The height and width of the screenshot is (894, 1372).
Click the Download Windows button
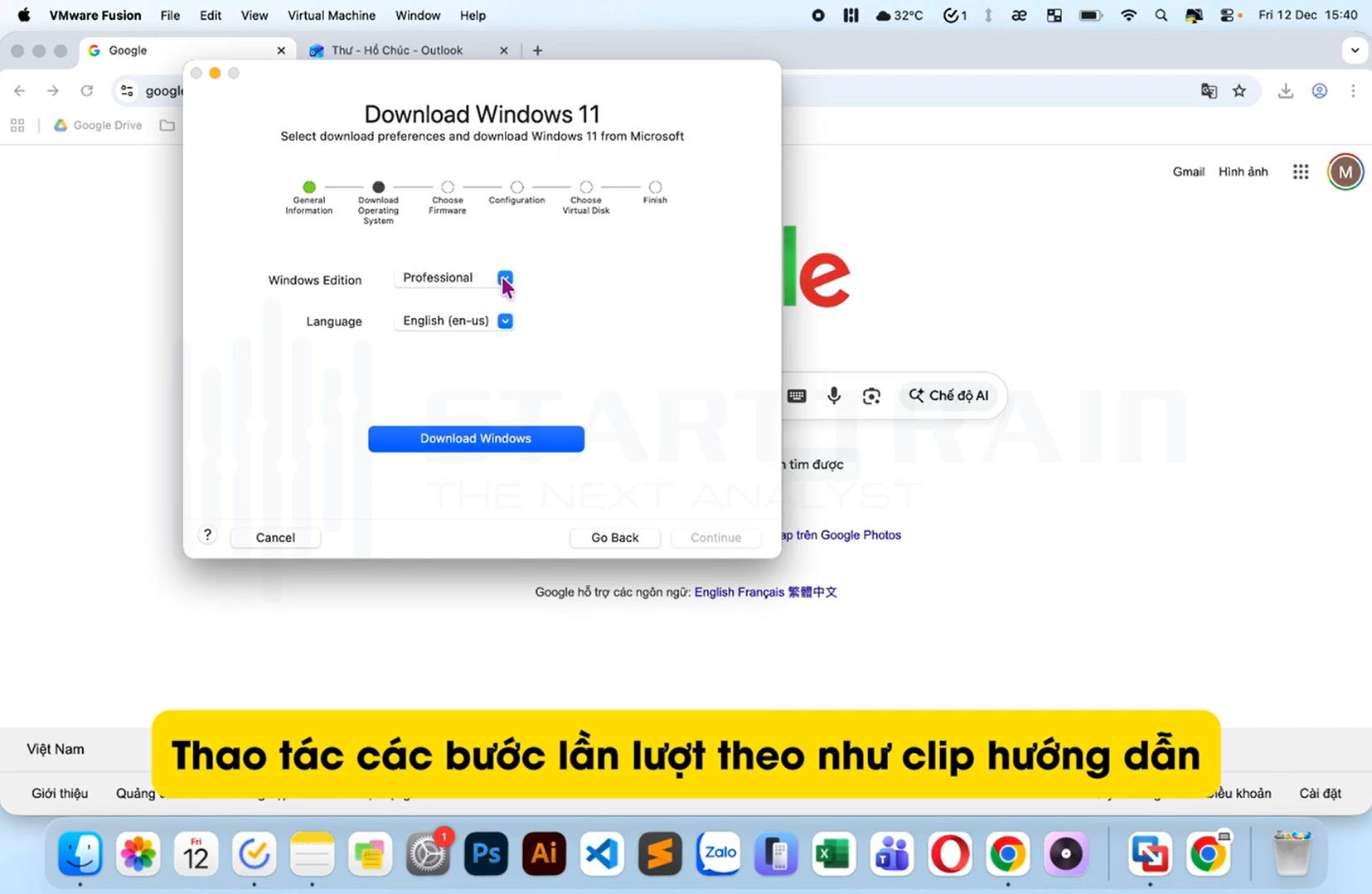[x=475, y=438]
